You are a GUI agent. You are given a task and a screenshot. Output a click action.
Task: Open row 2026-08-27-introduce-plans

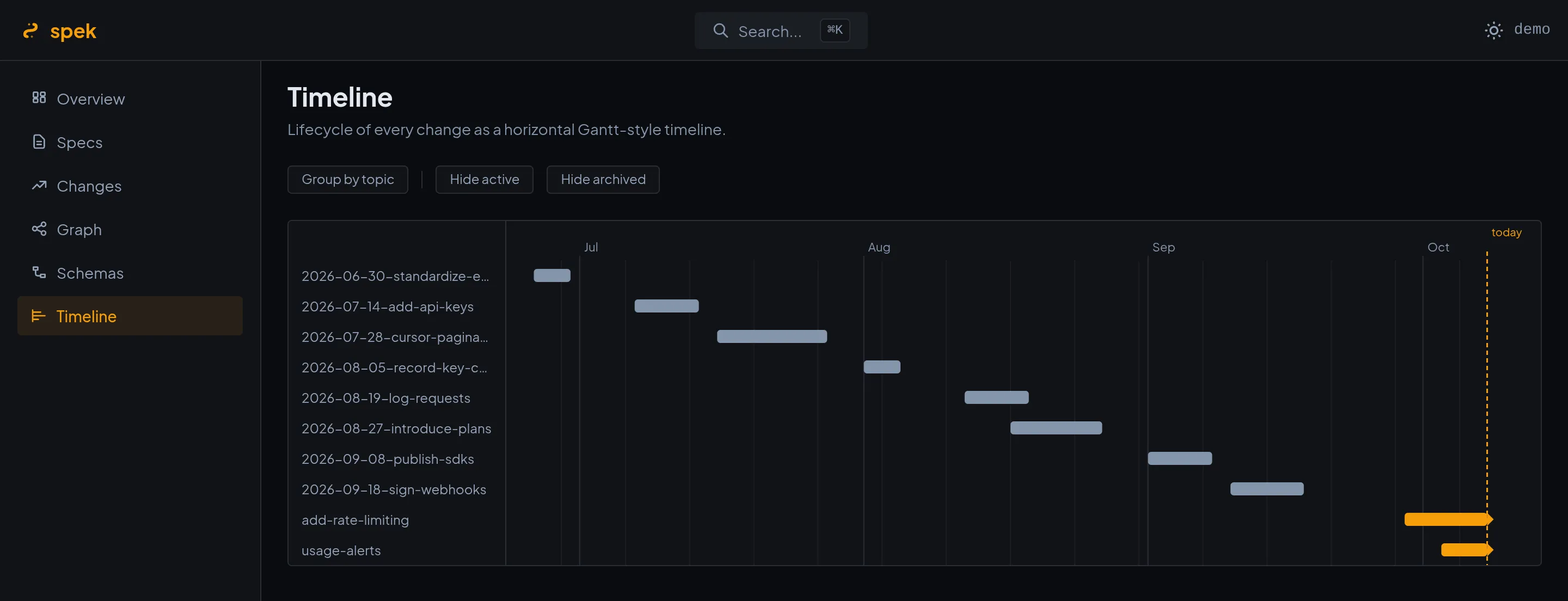click(396, 428)
